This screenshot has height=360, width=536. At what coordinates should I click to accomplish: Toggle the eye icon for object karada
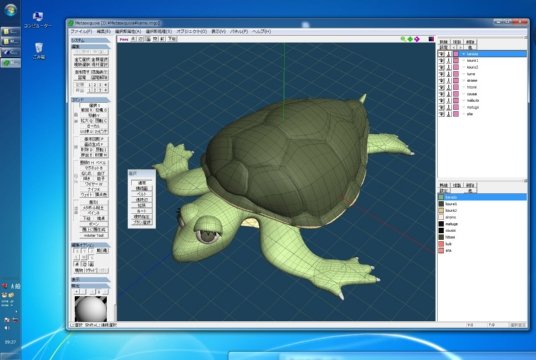(442, 54)
